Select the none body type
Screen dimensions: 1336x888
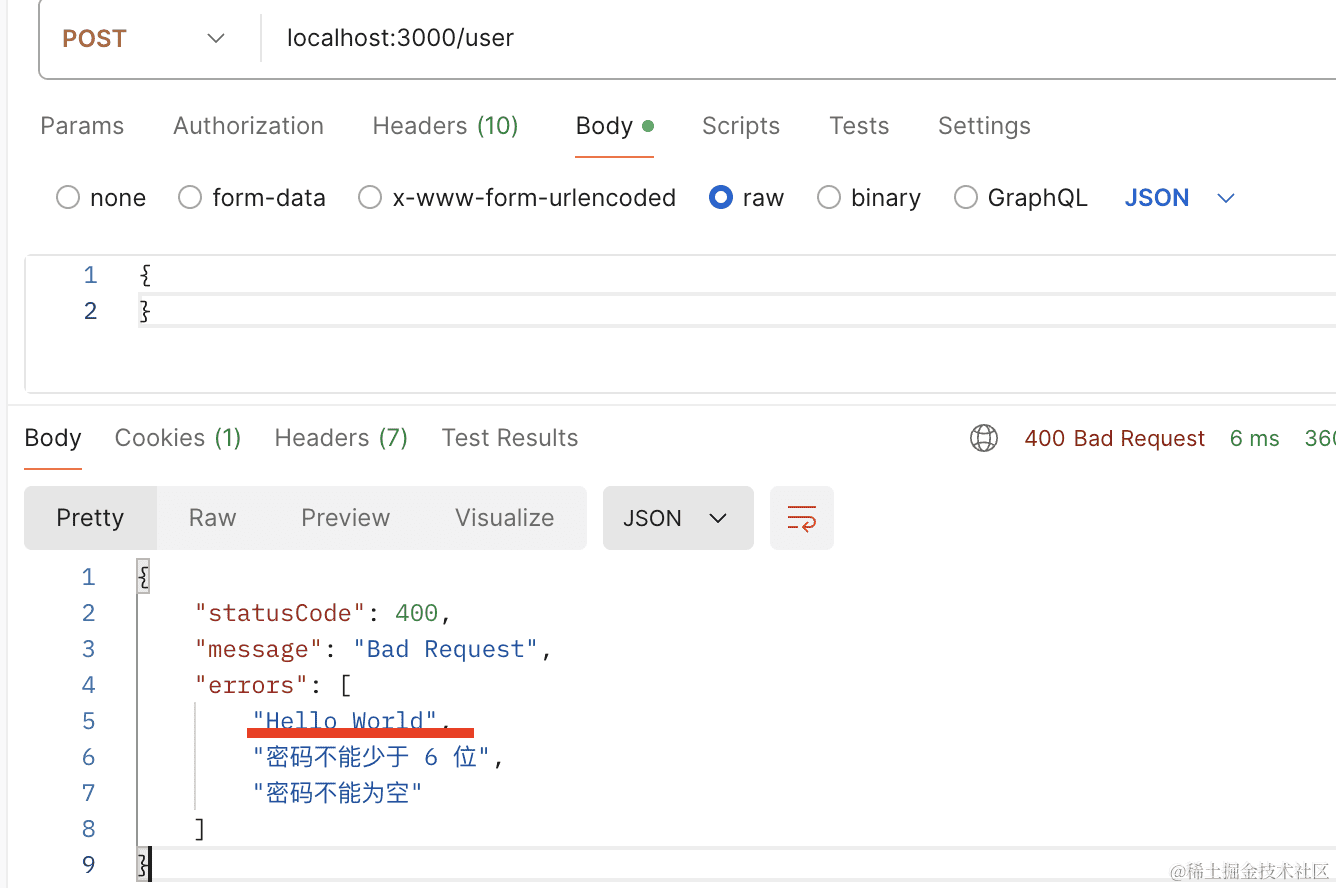68,198
